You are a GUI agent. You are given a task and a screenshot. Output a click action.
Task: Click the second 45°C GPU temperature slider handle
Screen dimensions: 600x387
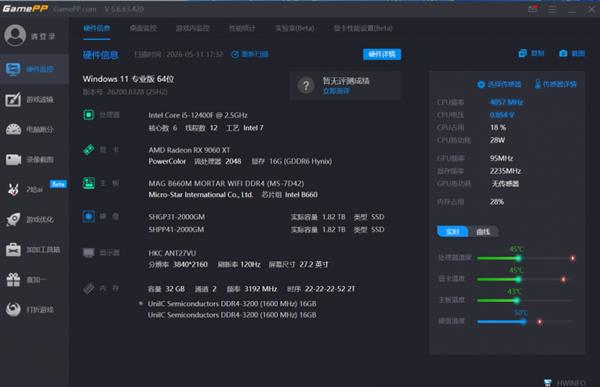(518, 279)
